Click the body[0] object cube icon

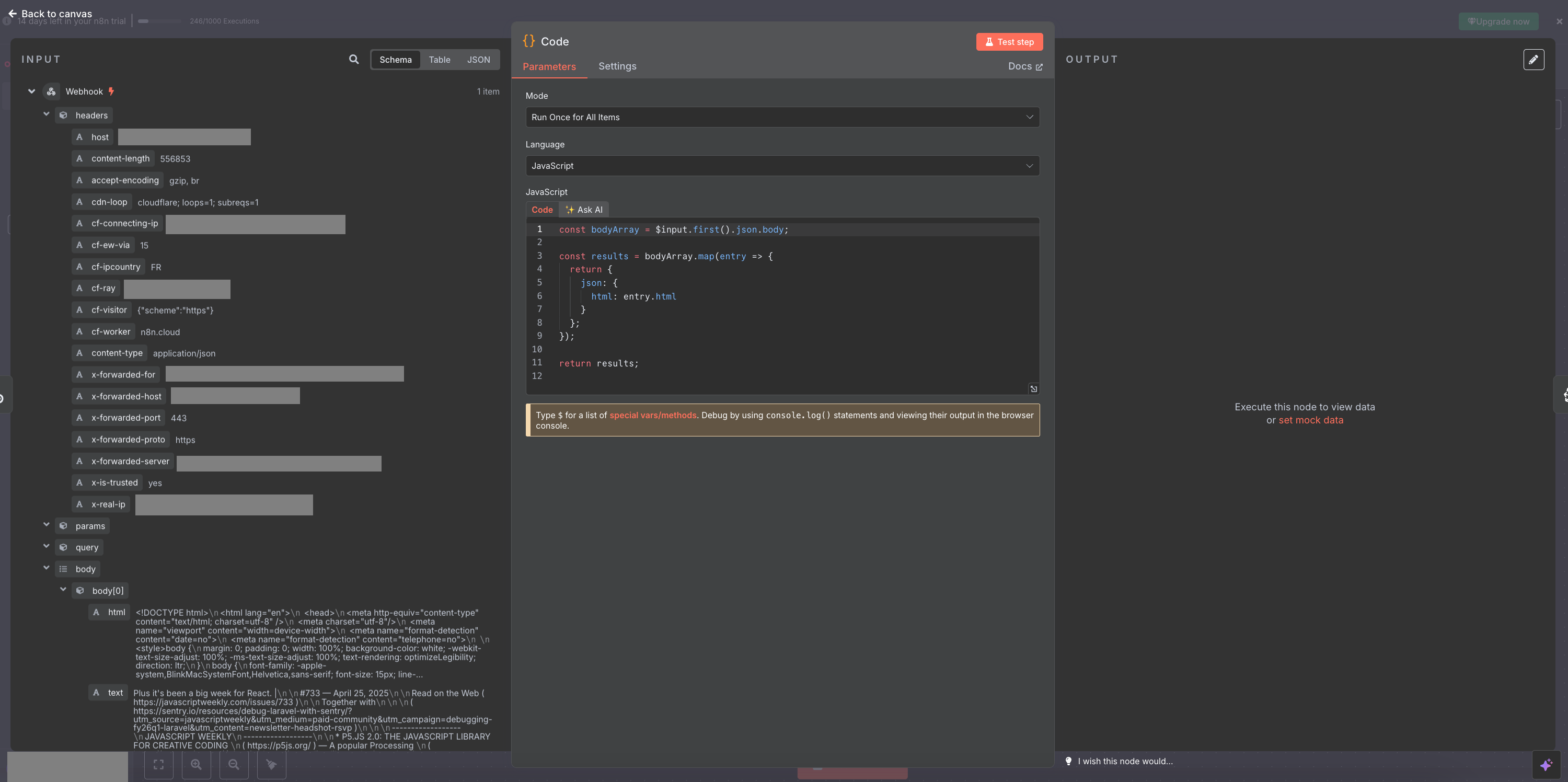click(x=80, y=590)
